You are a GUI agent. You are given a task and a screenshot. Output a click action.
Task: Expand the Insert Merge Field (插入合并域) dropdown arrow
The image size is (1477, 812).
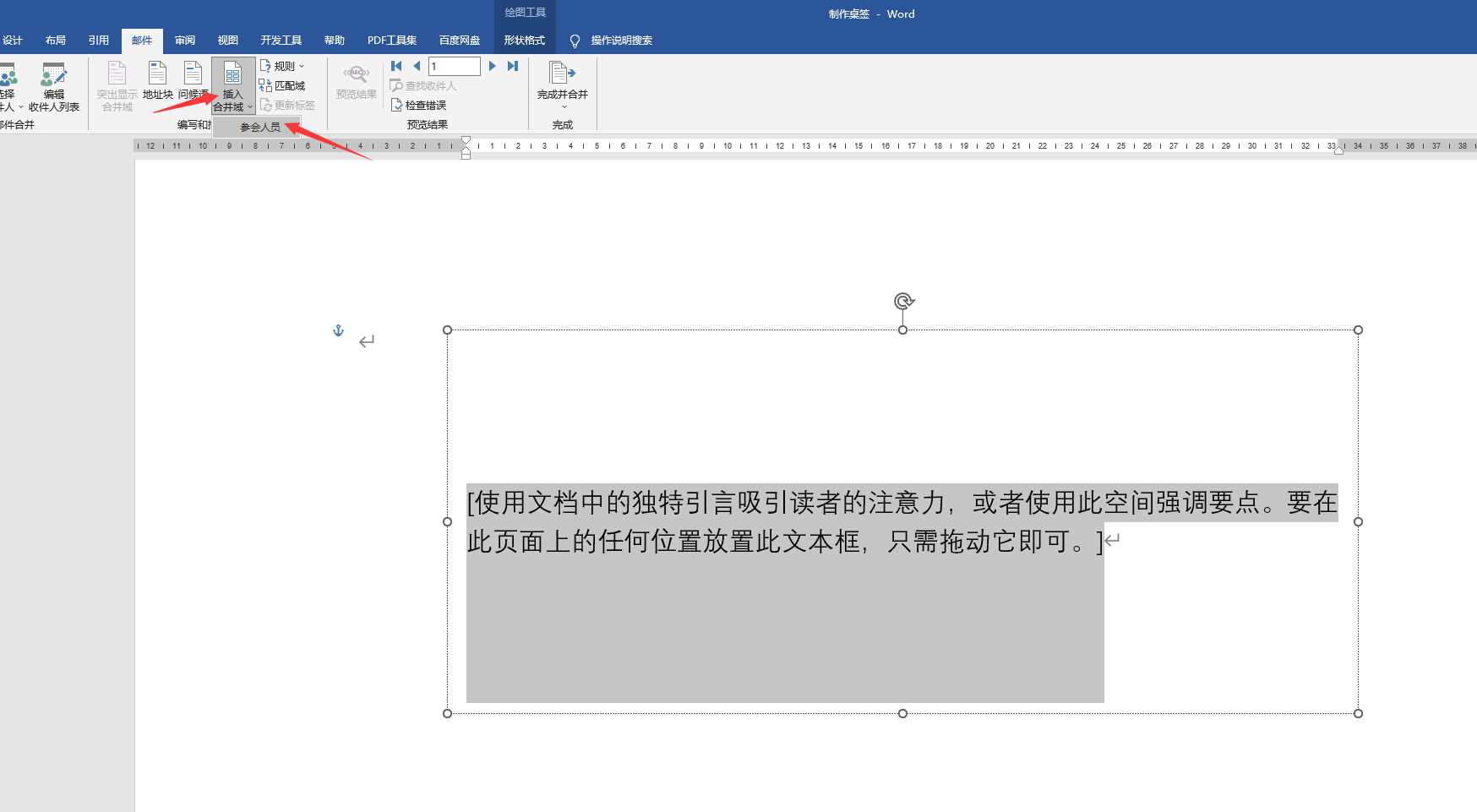pos(250,107)
